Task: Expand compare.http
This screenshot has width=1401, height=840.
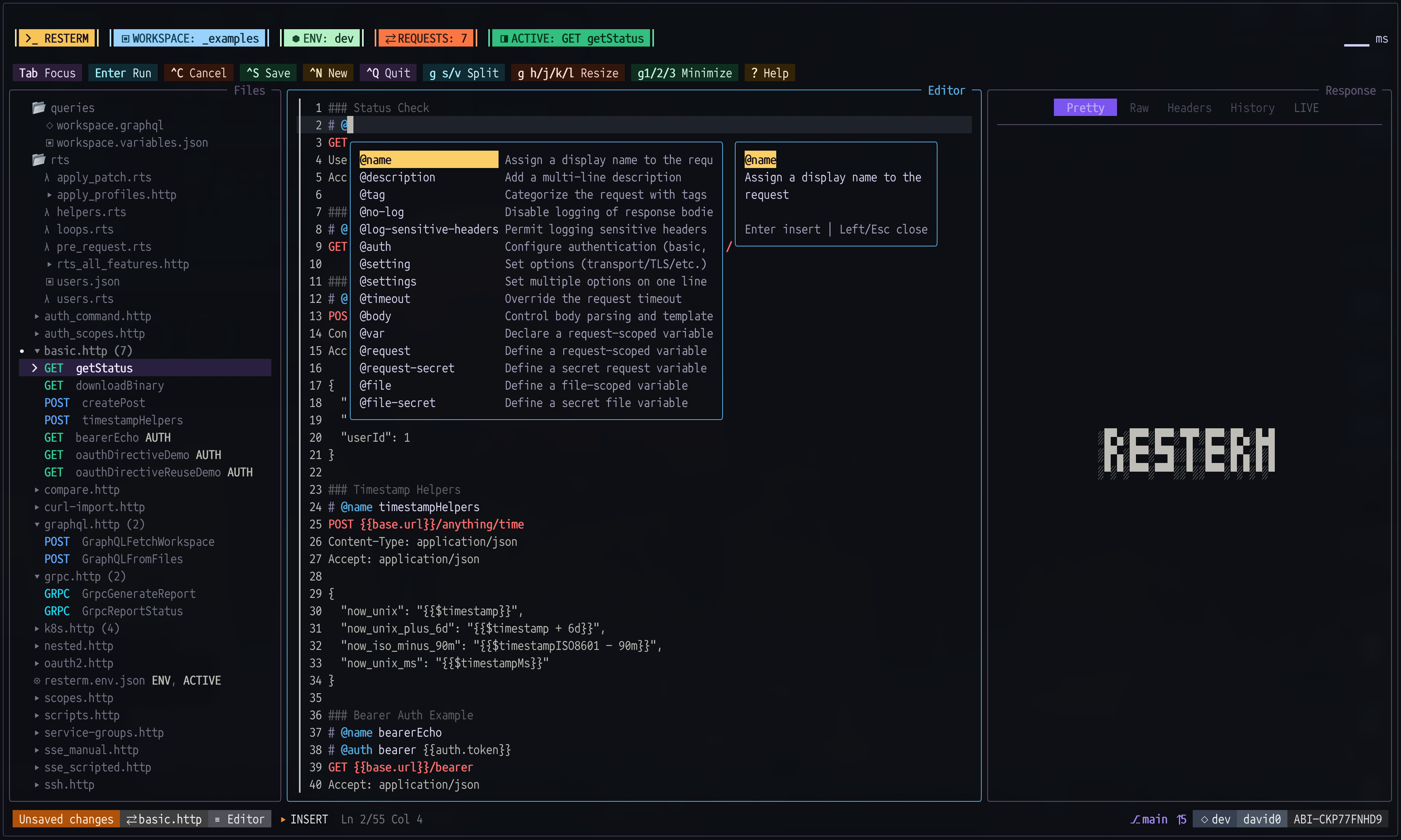Action: pyautogui.click(x=37, y=490)
